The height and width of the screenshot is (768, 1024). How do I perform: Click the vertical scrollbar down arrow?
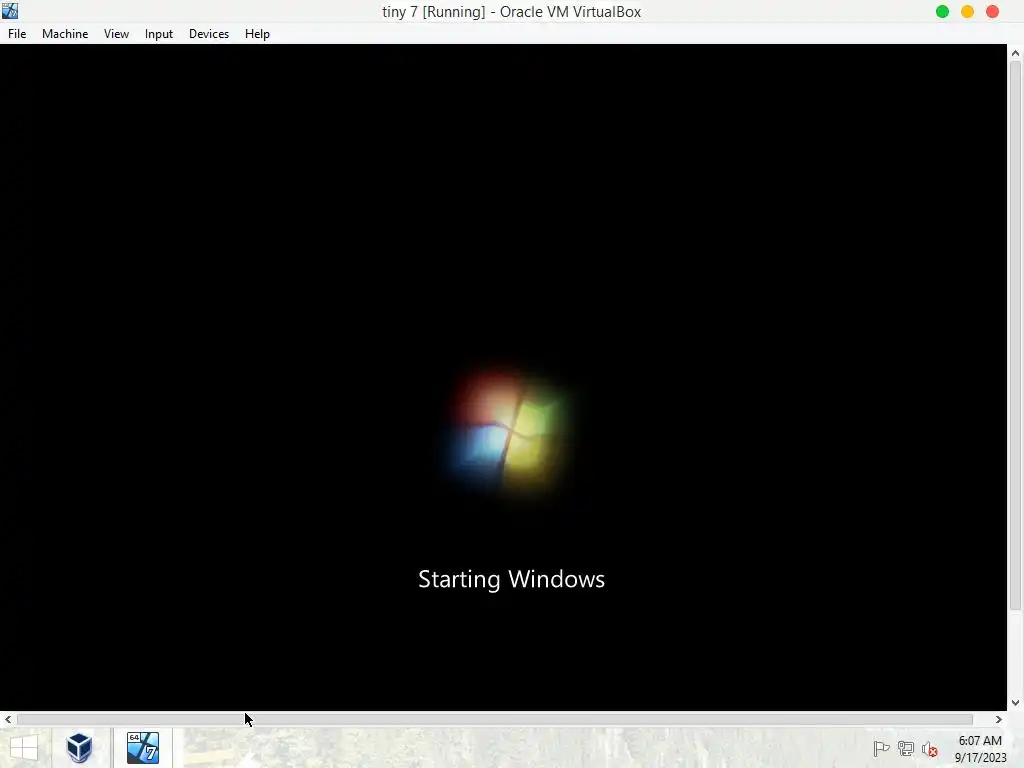pos(1016,703)
